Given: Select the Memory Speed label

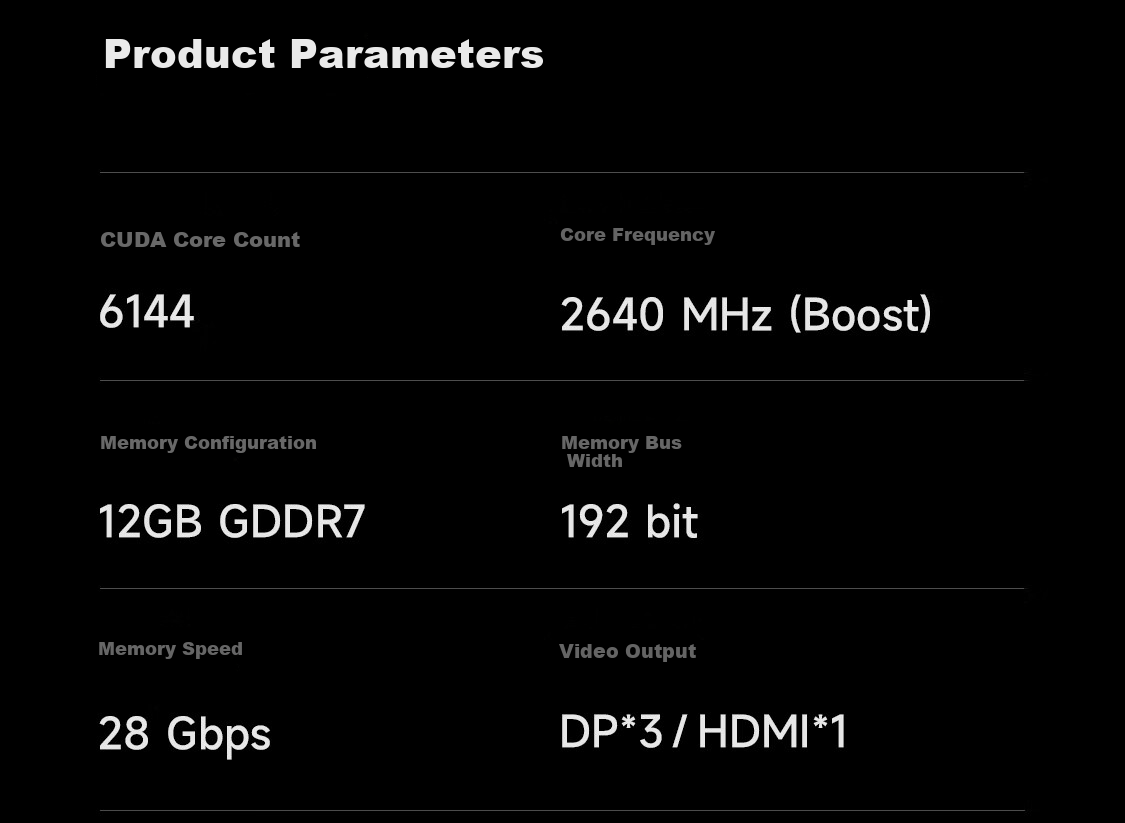Looking at the screenshot, I should (170, 649).
